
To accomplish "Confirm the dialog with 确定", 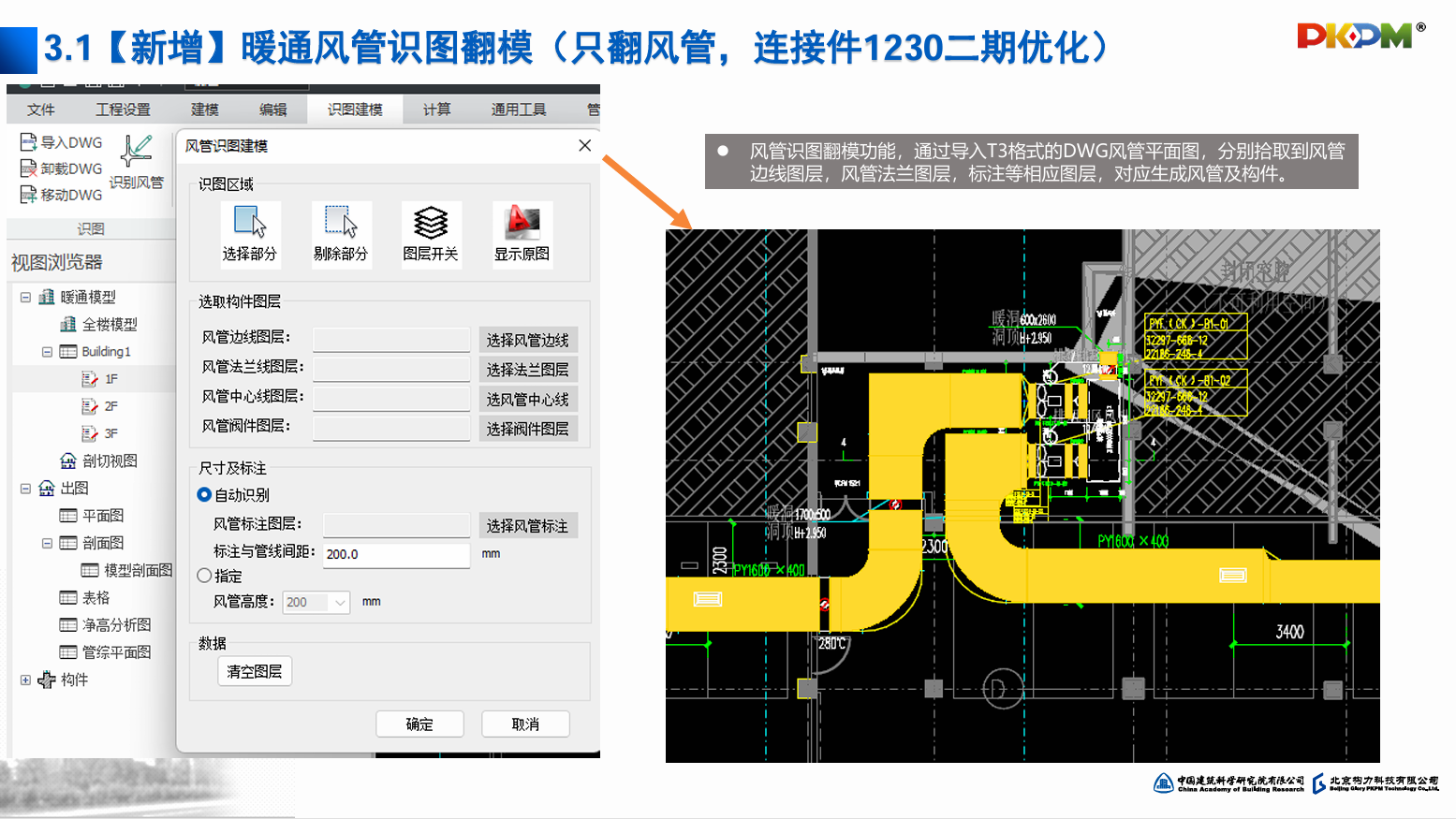I will pyautogui.click(x=419, y=724).
